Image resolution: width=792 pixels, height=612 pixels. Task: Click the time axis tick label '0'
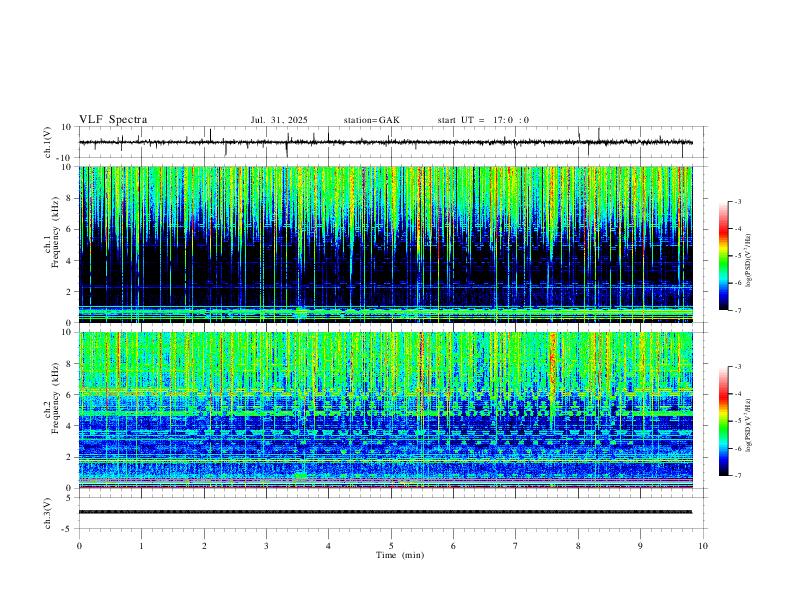coord(79,546)
